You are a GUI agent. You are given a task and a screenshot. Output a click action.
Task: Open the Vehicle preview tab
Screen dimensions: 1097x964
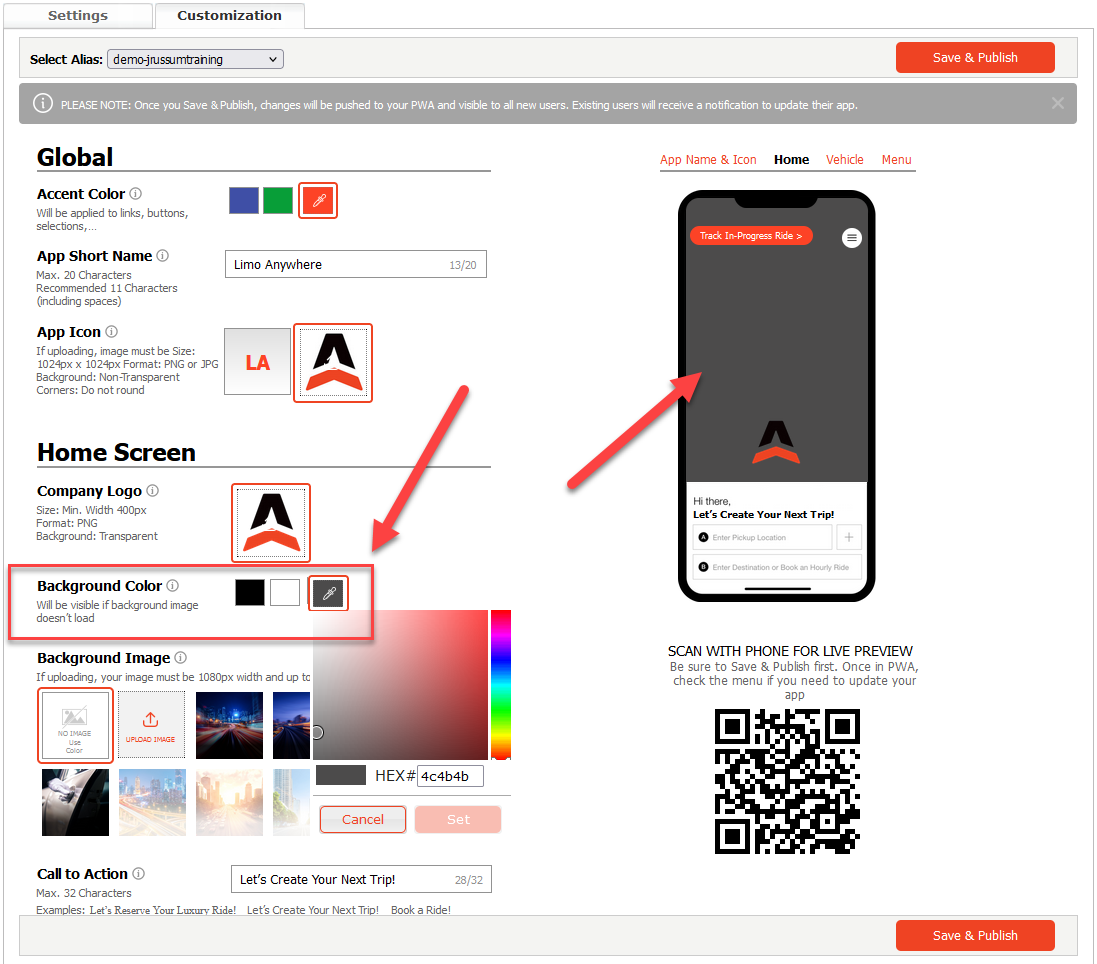[x=844, y=160]
